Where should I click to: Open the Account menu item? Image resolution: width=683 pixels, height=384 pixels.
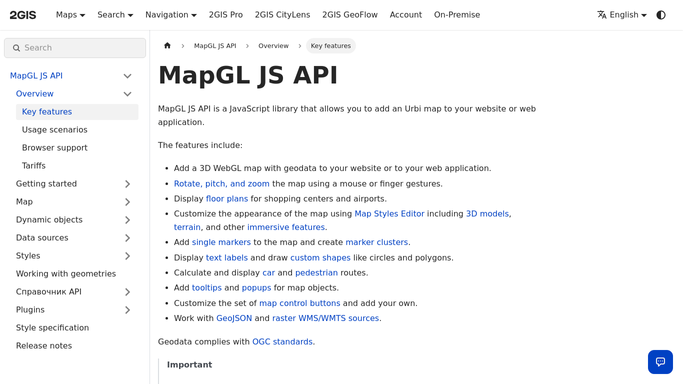coord(406,15)
